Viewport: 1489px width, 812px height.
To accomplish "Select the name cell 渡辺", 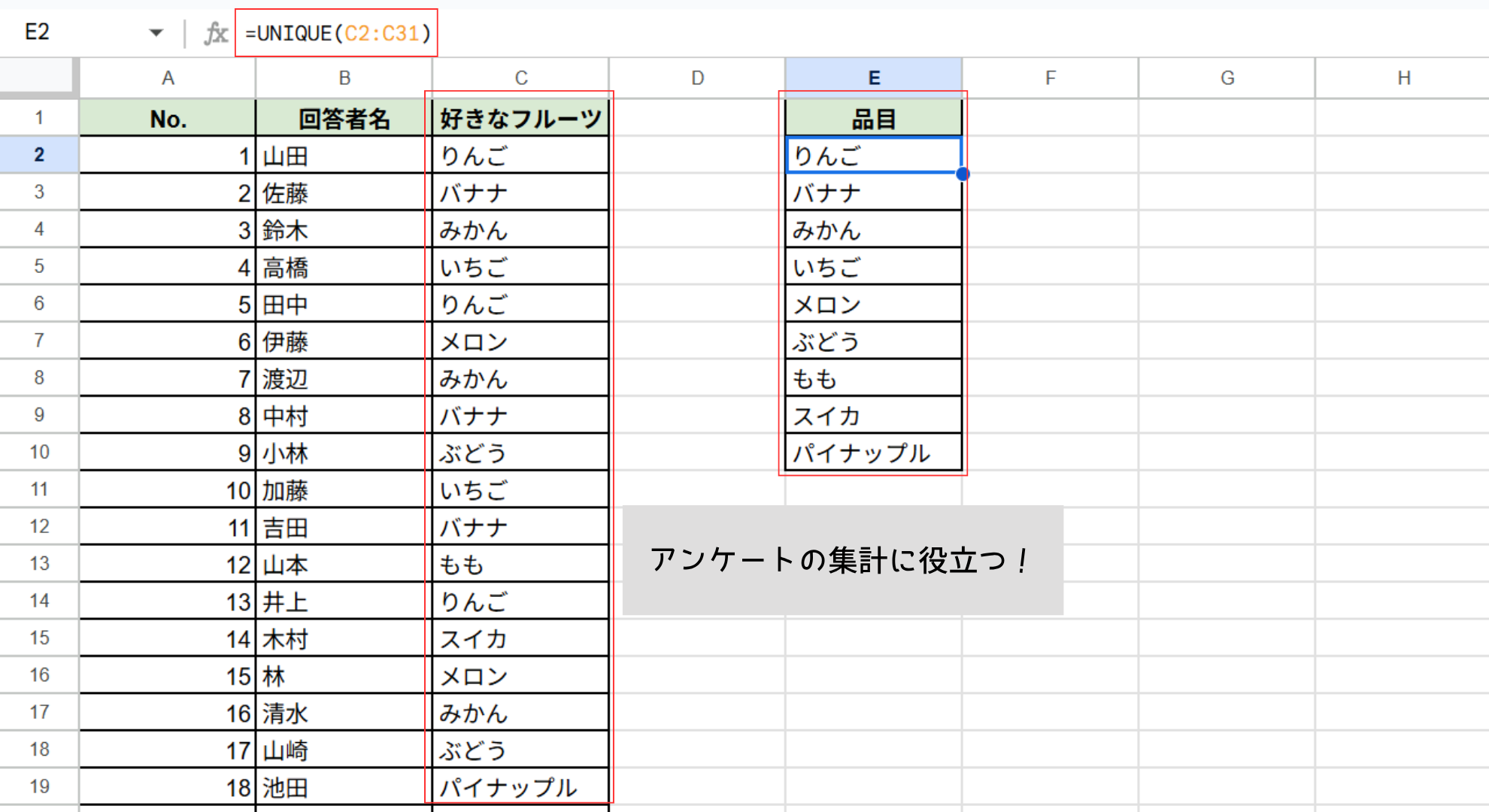I will click(344, 378).
